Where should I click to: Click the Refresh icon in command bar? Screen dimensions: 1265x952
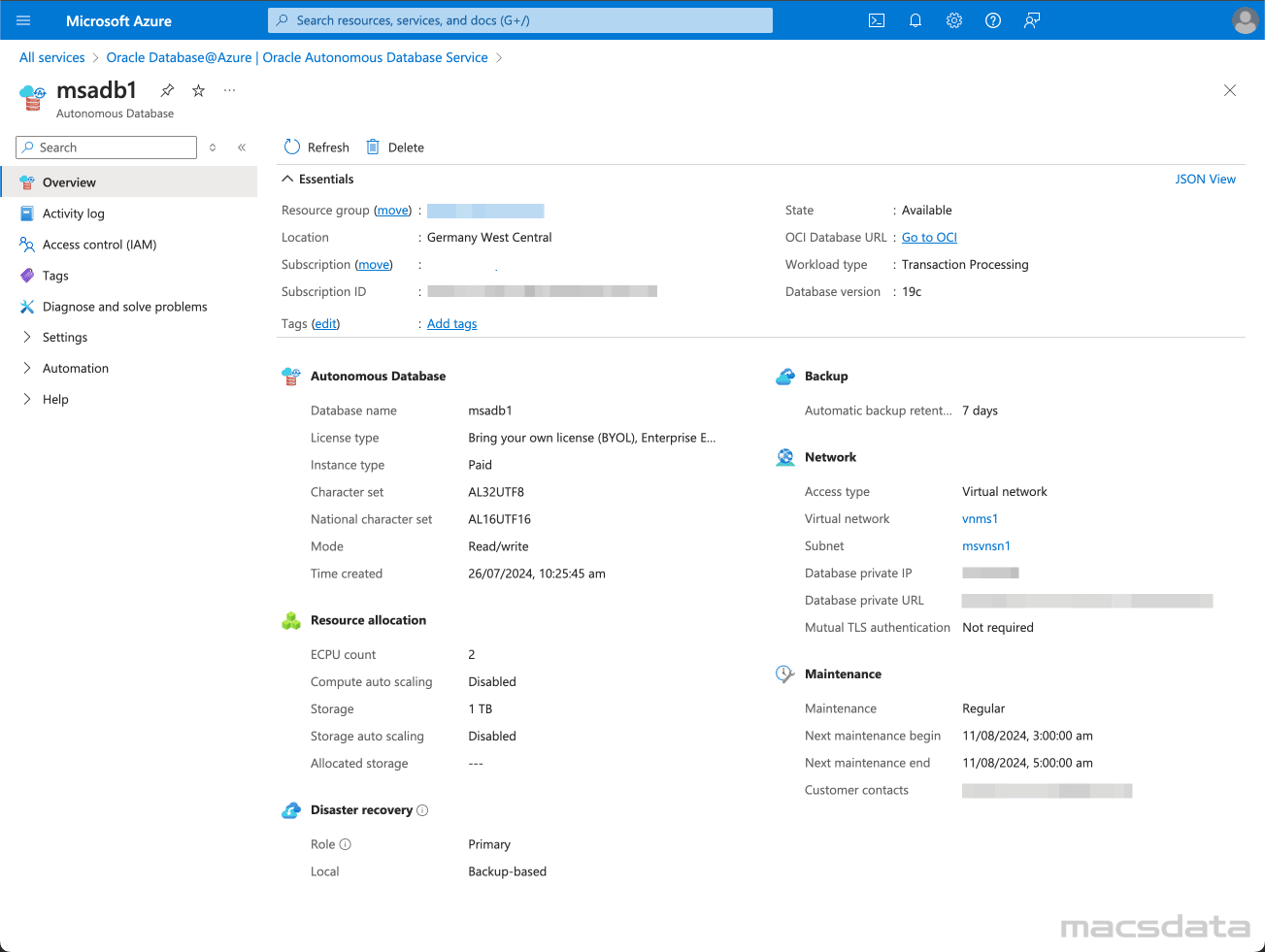point(292,147)
